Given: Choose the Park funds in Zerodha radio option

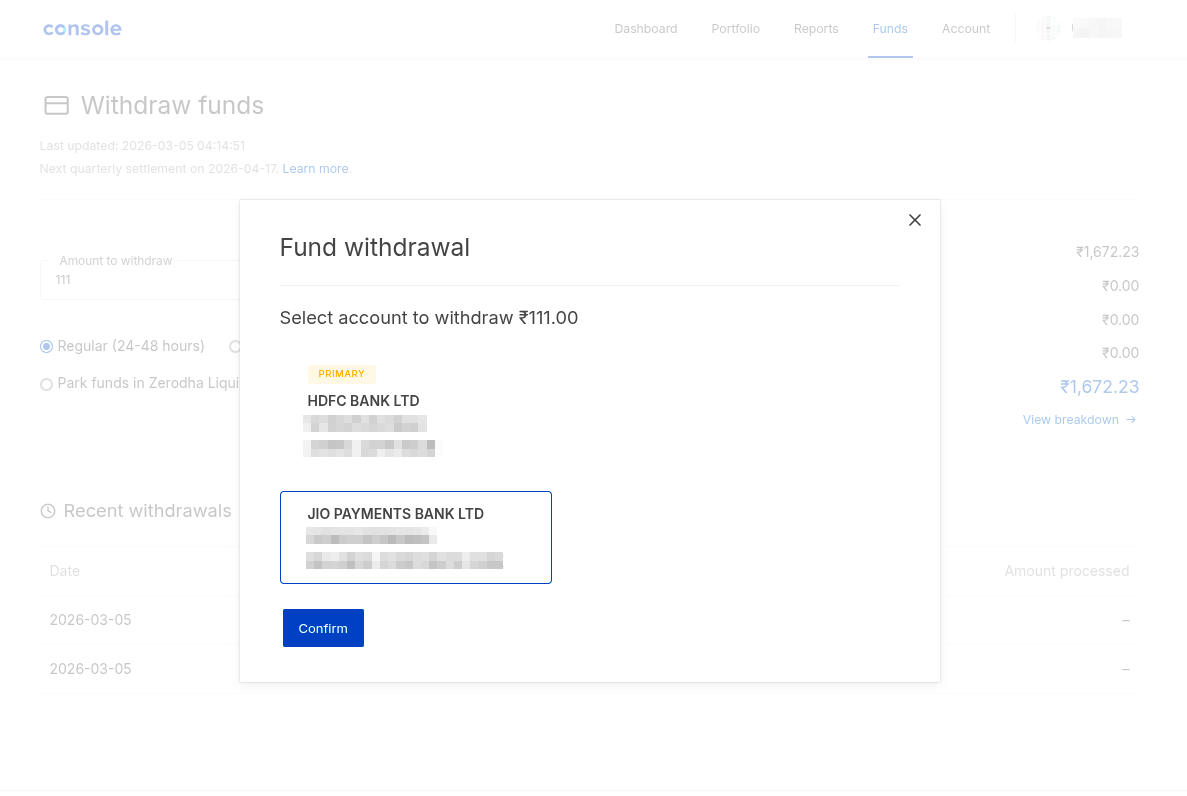Looking at the screenshot, I should tap(46, 384).
